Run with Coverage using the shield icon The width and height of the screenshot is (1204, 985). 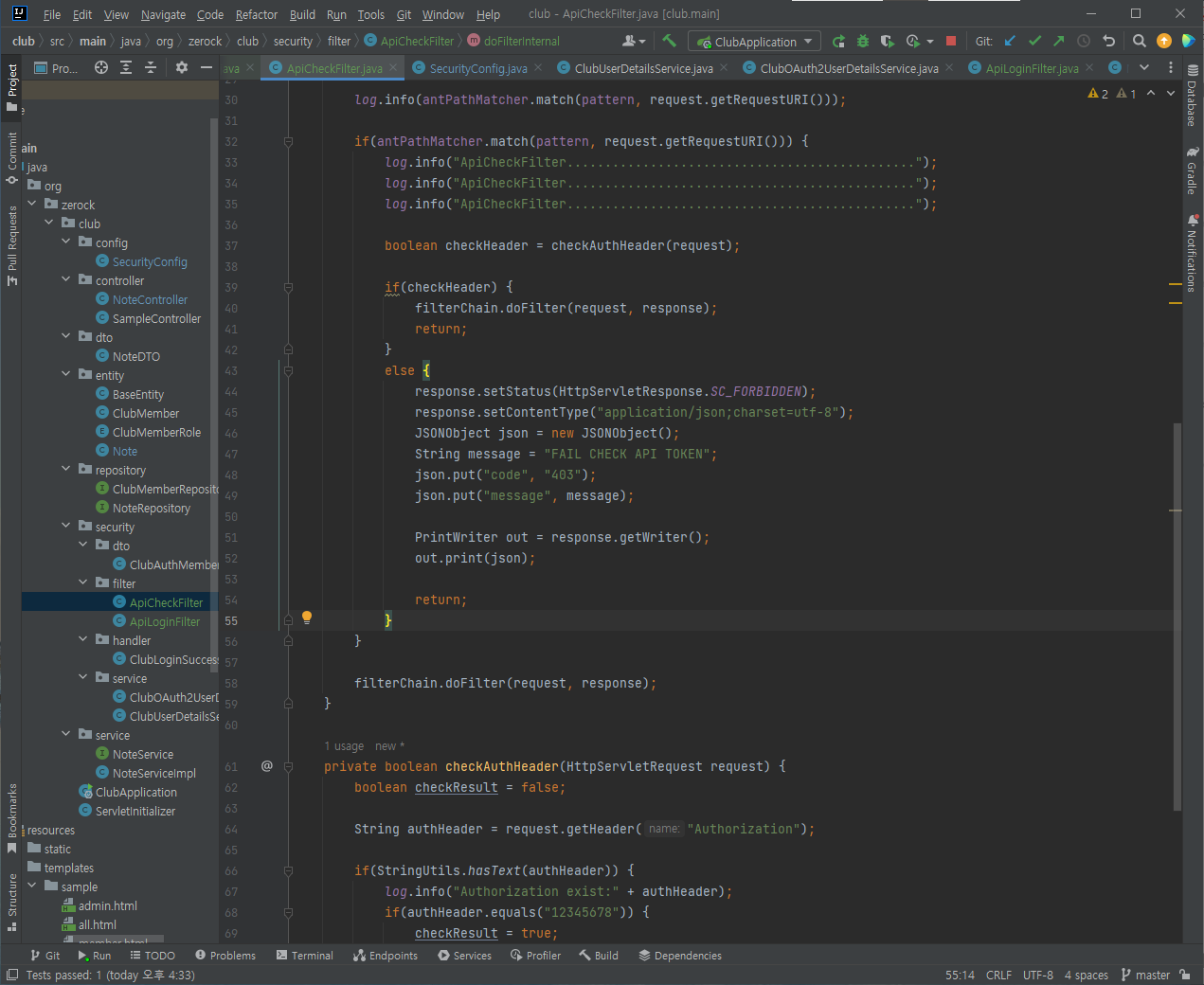887,41
